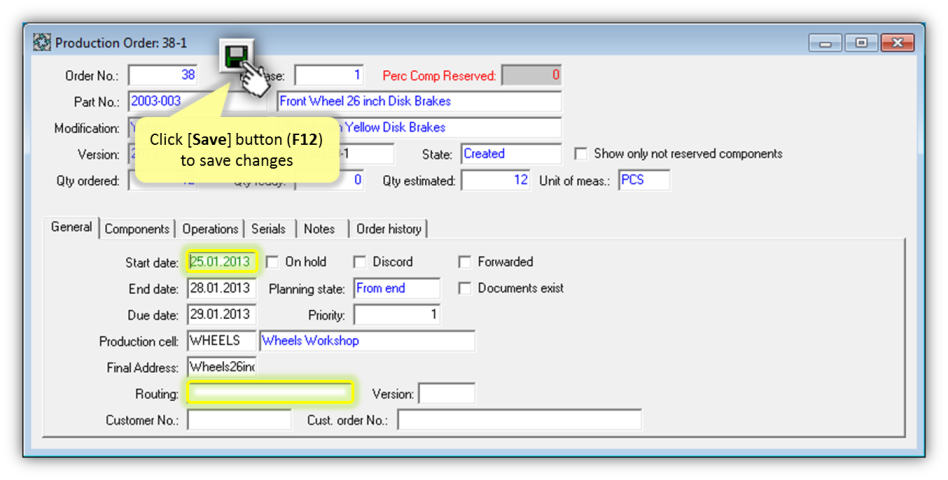Switch to the Operations tab
This screenshot has height=480, width=948.
(x=210, y=229)
